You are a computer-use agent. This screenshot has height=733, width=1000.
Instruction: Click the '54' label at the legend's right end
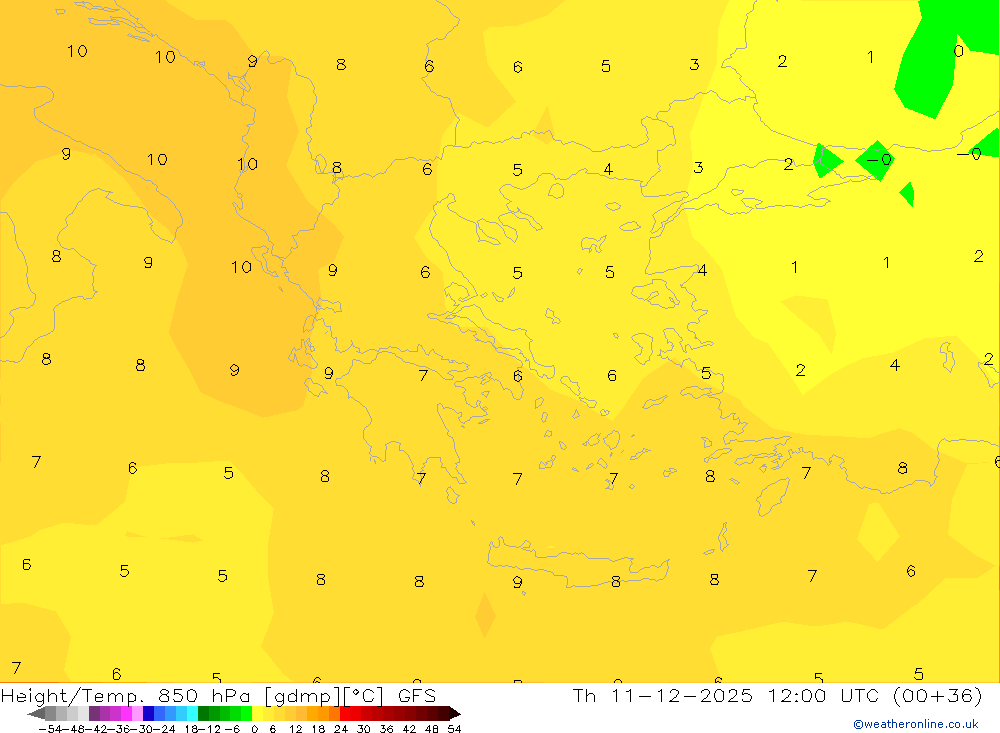pyautogui.click(x=455, y=729)
